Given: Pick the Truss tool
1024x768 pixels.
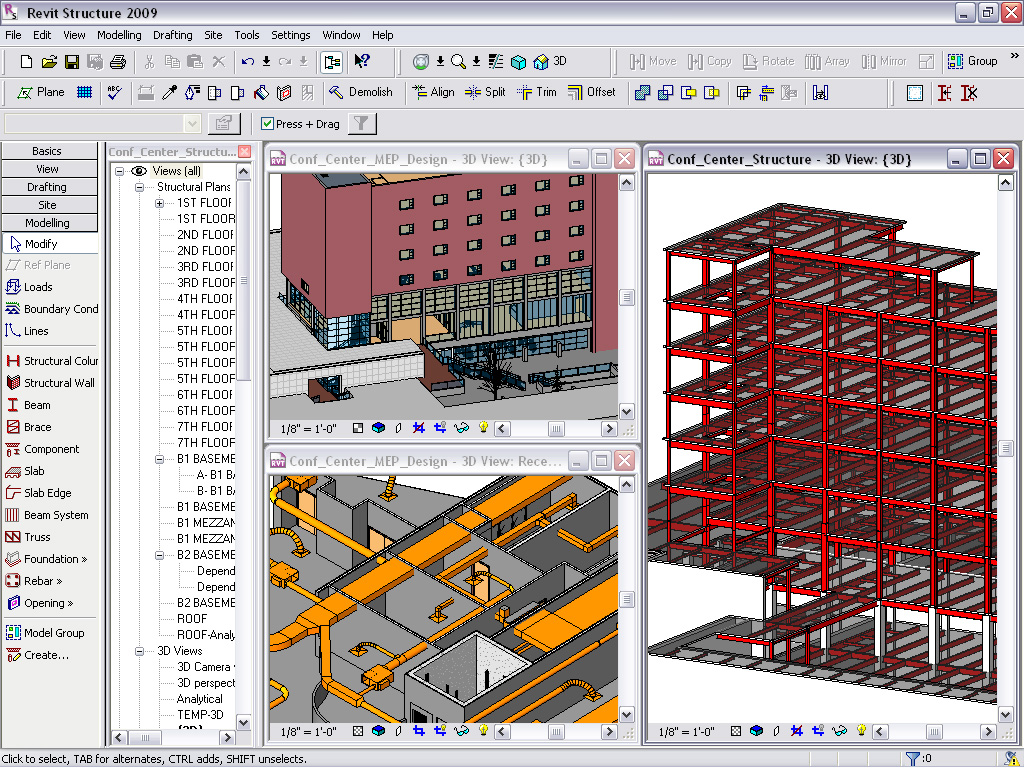Looking at the screenshot, I should [x=37, y=537].
